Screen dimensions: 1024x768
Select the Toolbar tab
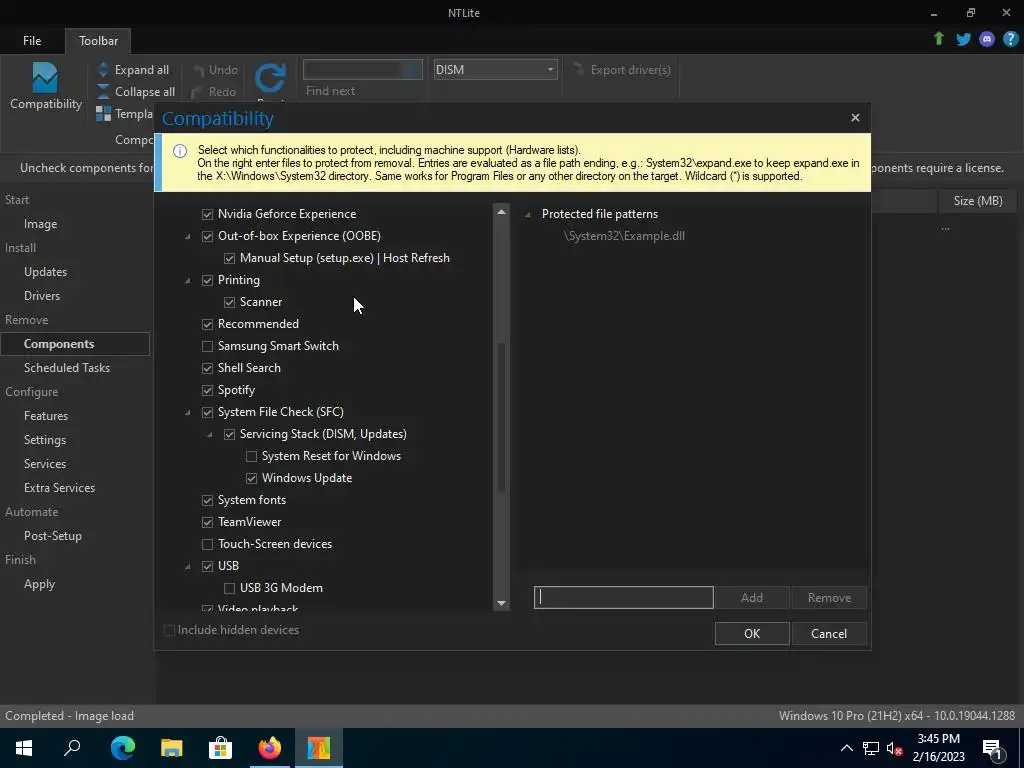(x=99, y=40)
